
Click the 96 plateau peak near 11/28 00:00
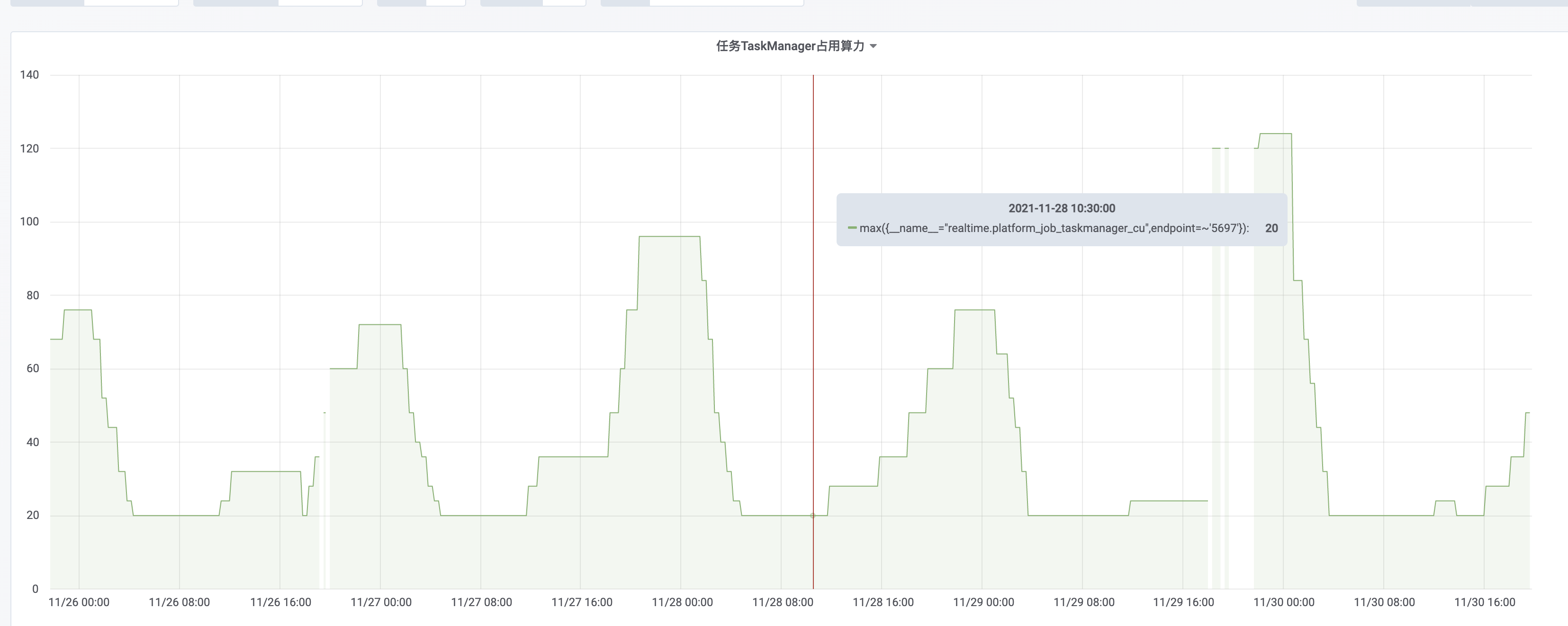(669, 237)
